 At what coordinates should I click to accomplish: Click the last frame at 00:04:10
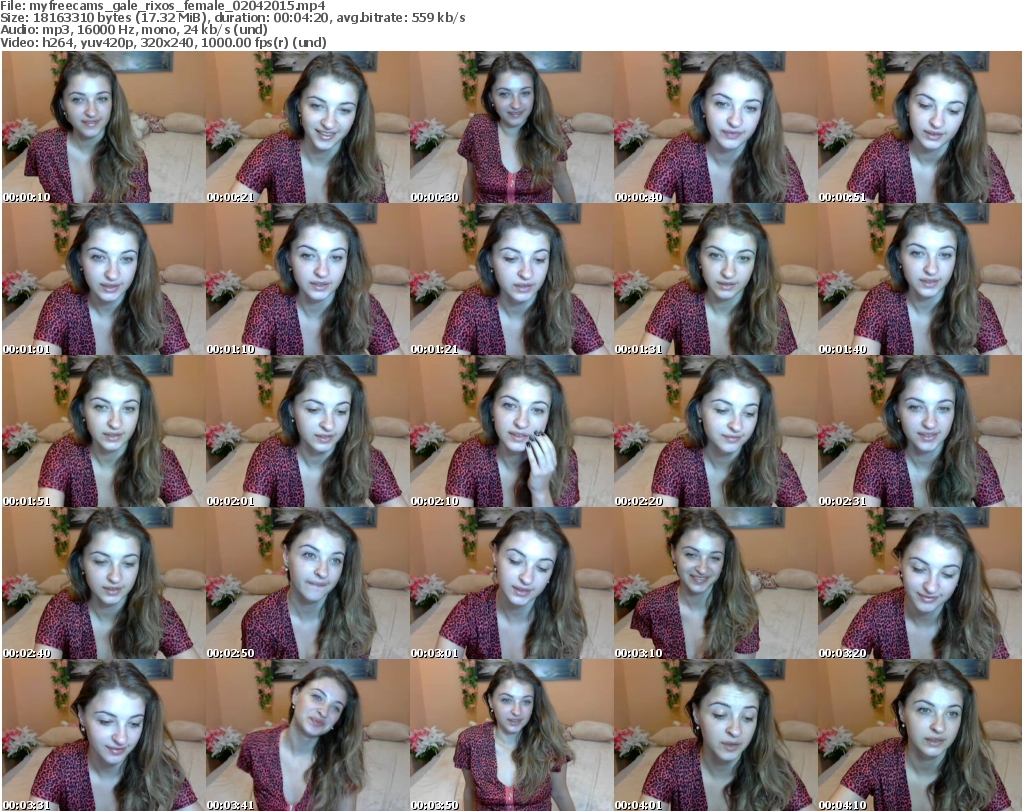pos(919,736)
